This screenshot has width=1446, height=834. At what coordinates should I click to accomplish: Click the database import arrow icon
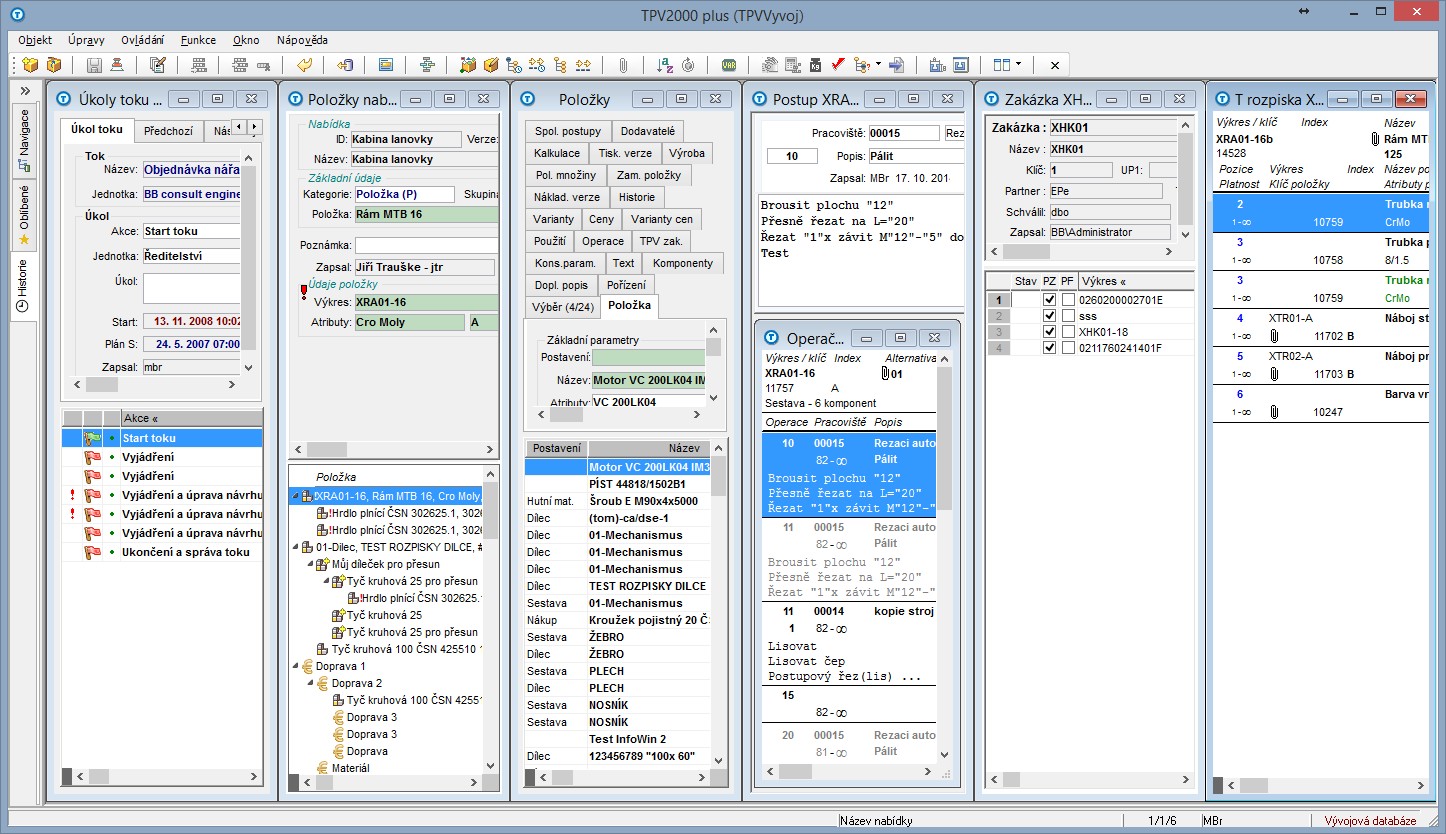(x=345, y=65)
